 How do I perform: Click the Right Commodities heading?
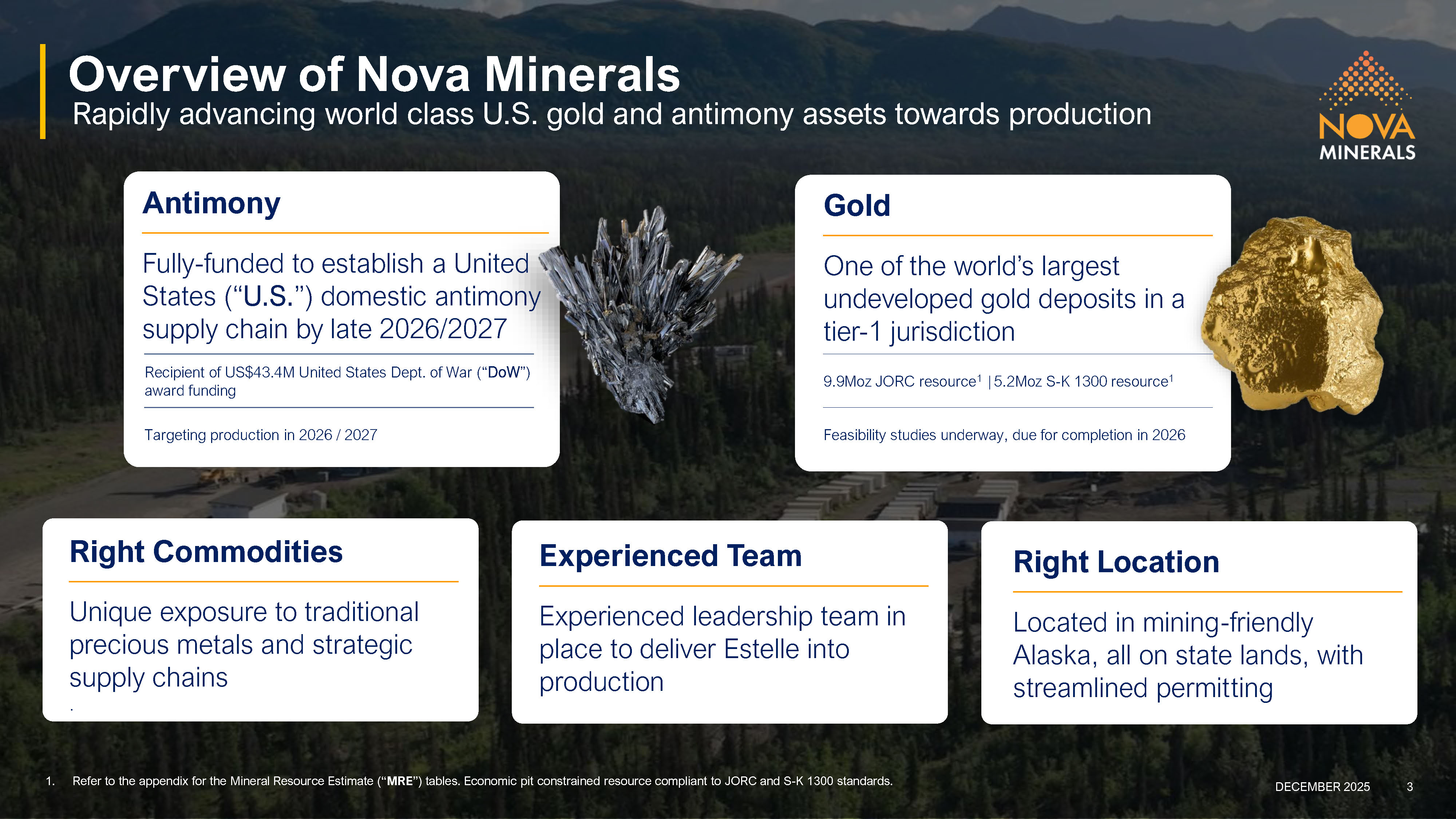coord(206,552)
